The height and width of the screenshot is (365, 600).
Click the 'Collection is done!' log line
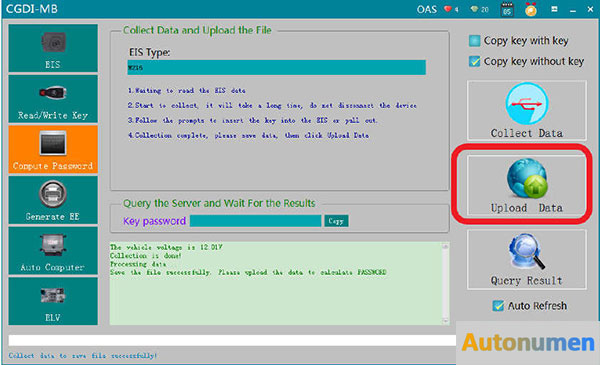click(146, 256)
